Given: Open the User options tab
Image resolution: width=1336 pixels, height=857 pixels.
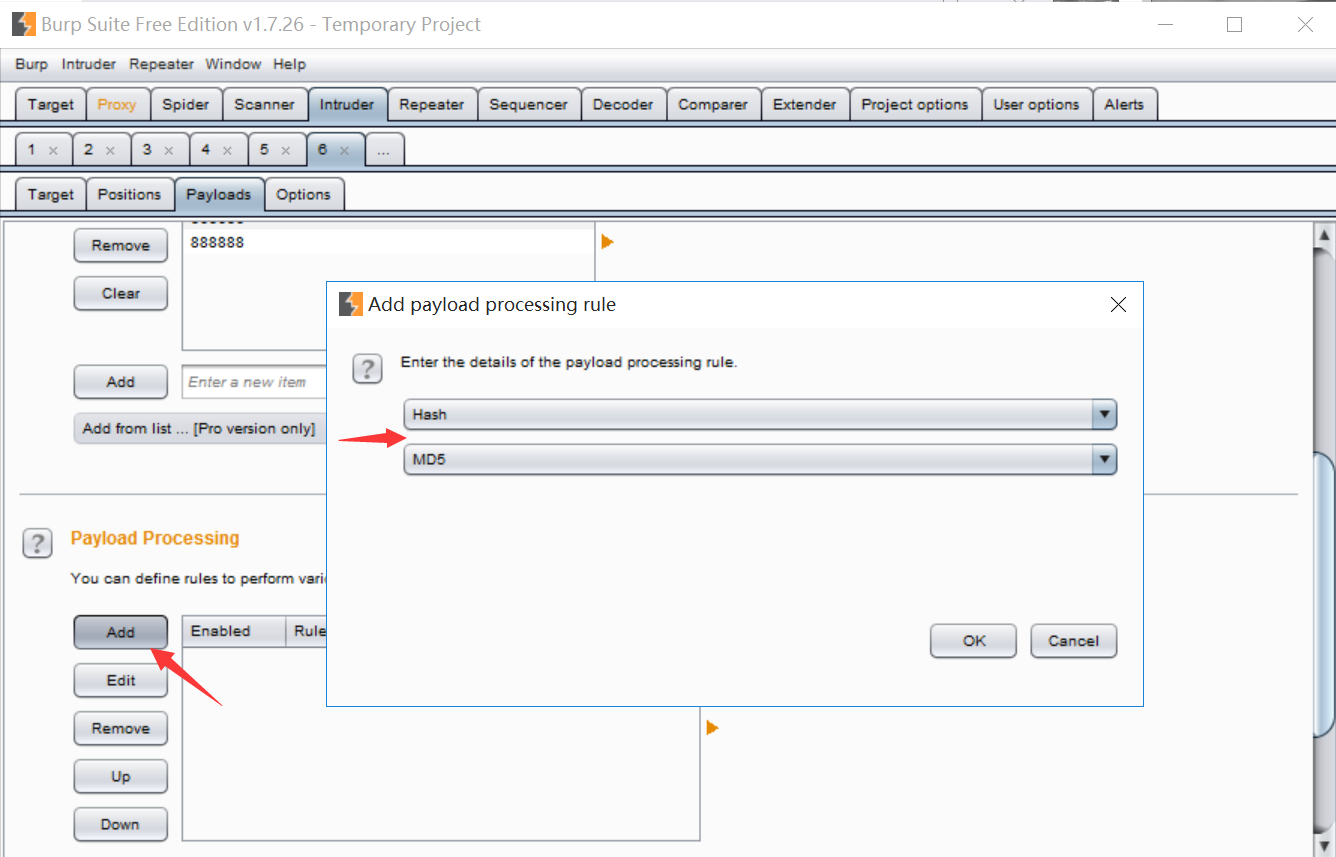Looking at the screenshot, I should click(1036, 104).
